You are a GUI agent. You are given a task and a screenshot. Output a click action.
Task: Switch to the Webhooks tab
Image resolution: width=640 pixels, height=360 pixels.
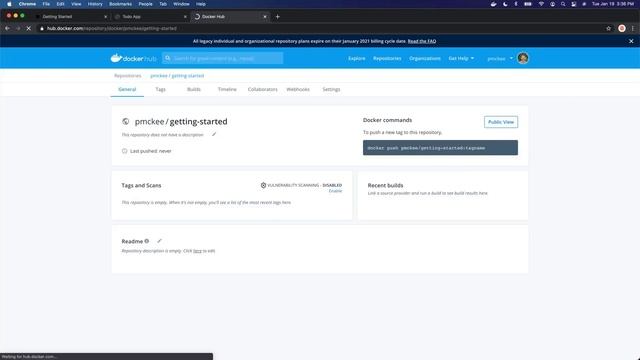pos(298,89)
